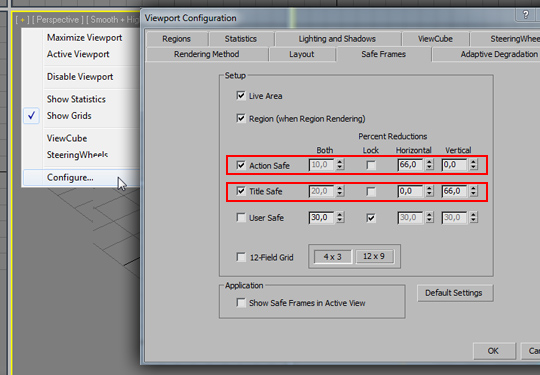This screenshot has width=540, height=375.
Task: Enable Show Safe Frames in Active View
Action: coord(241,303)
